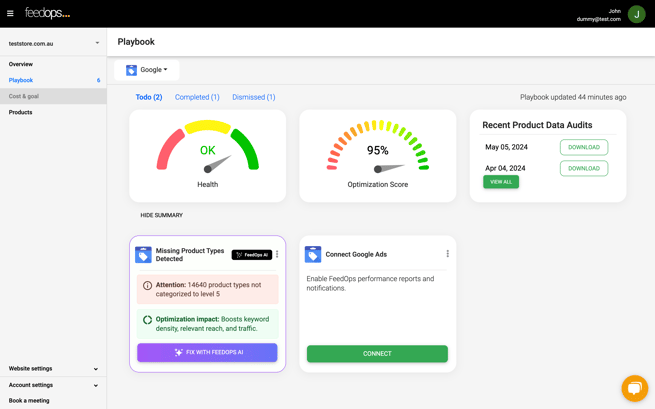The width and height of the screenshot is (655, 409).
Task: Click the Playbook page heading
Action: click(x=136, y=42)
